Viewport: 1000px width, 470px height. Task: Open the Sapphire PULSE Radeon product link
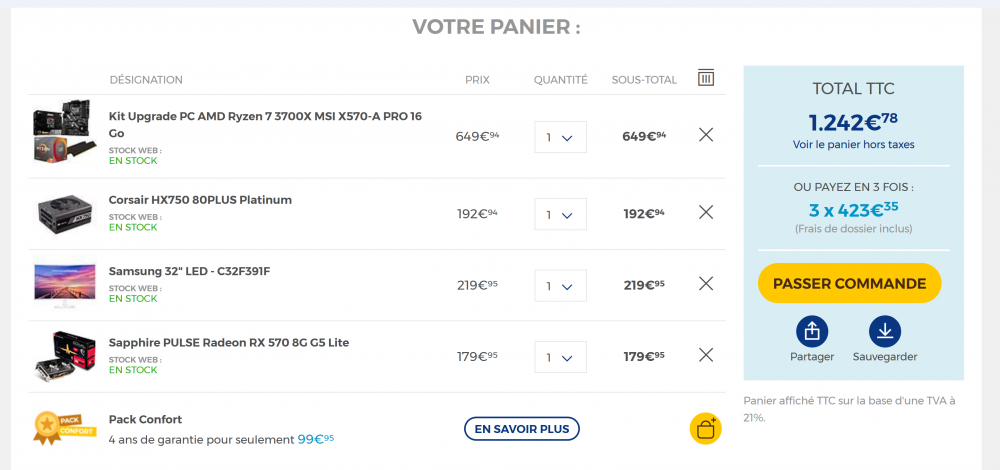pyautogui.click(x=228, y=343)
